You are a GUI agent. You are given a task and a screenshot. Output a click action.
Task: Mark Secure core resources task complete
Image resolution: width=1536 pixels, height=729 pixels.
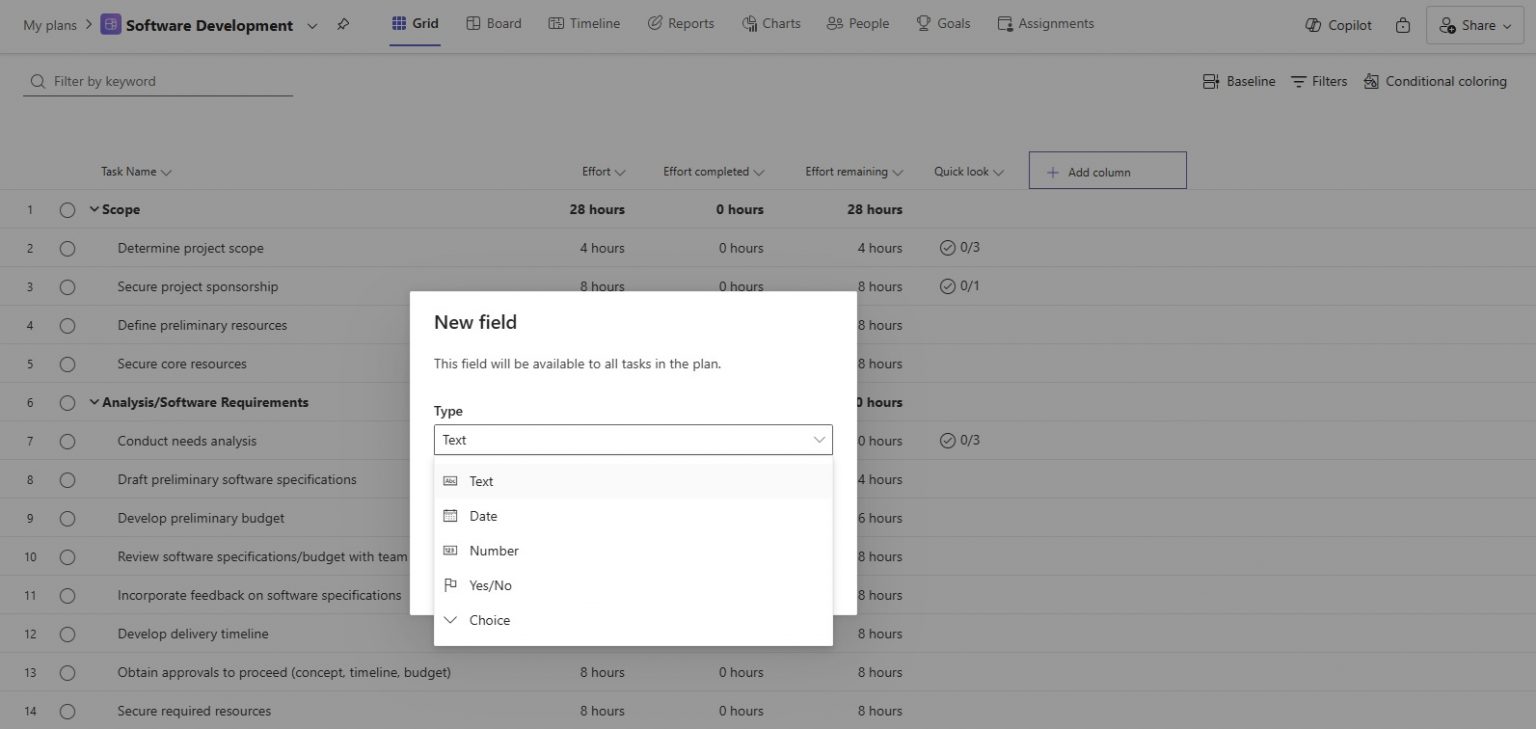[67, 364]
